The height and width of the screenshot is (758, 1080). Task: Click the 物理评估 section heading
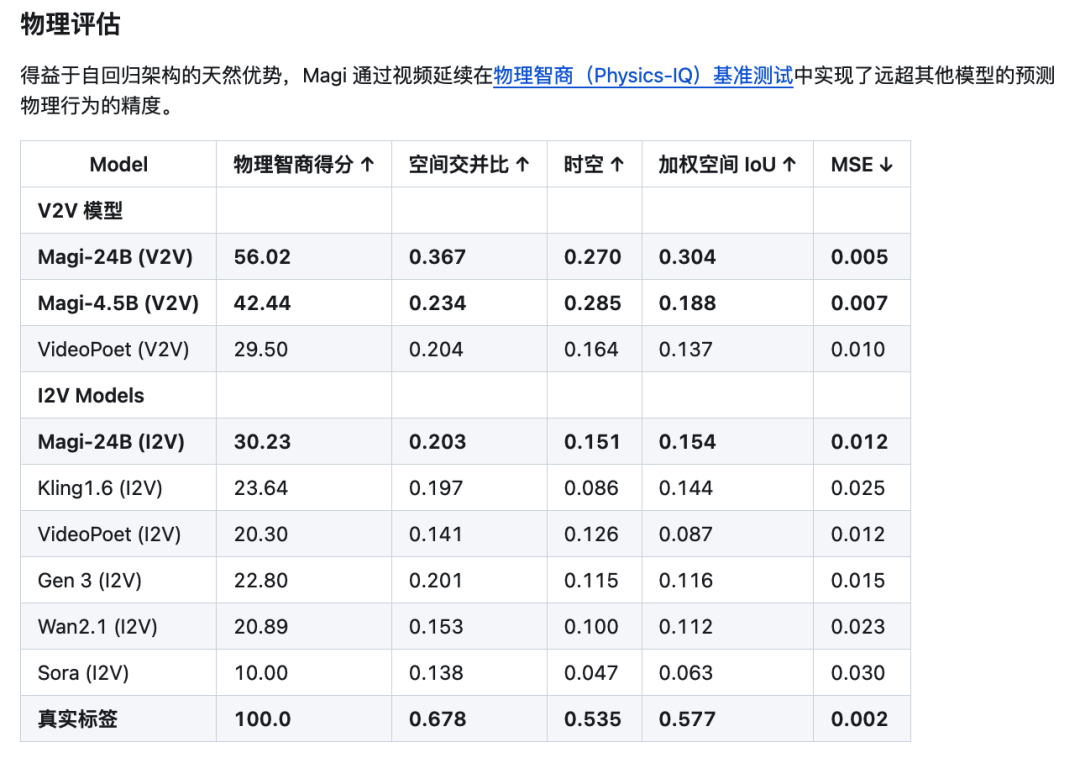70,25
